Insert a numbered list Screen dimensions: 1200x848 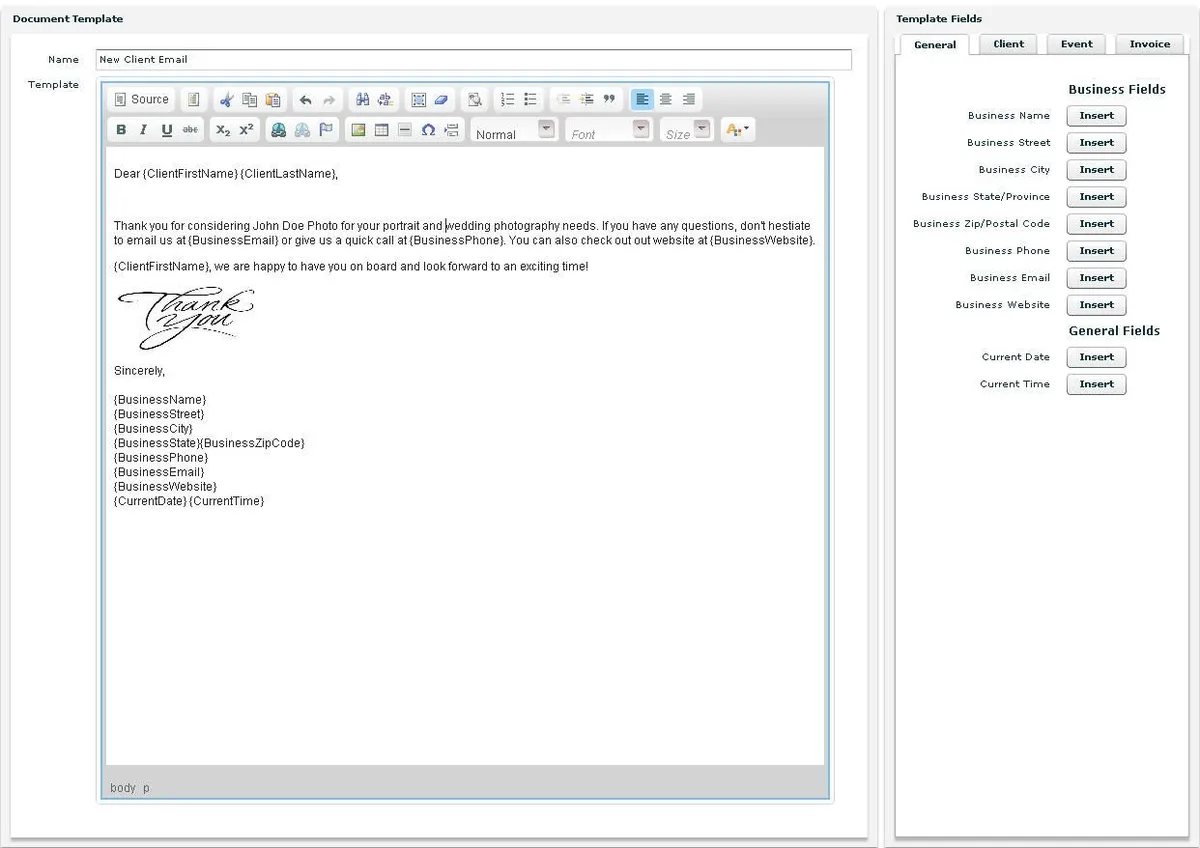(x=508, y=100)
